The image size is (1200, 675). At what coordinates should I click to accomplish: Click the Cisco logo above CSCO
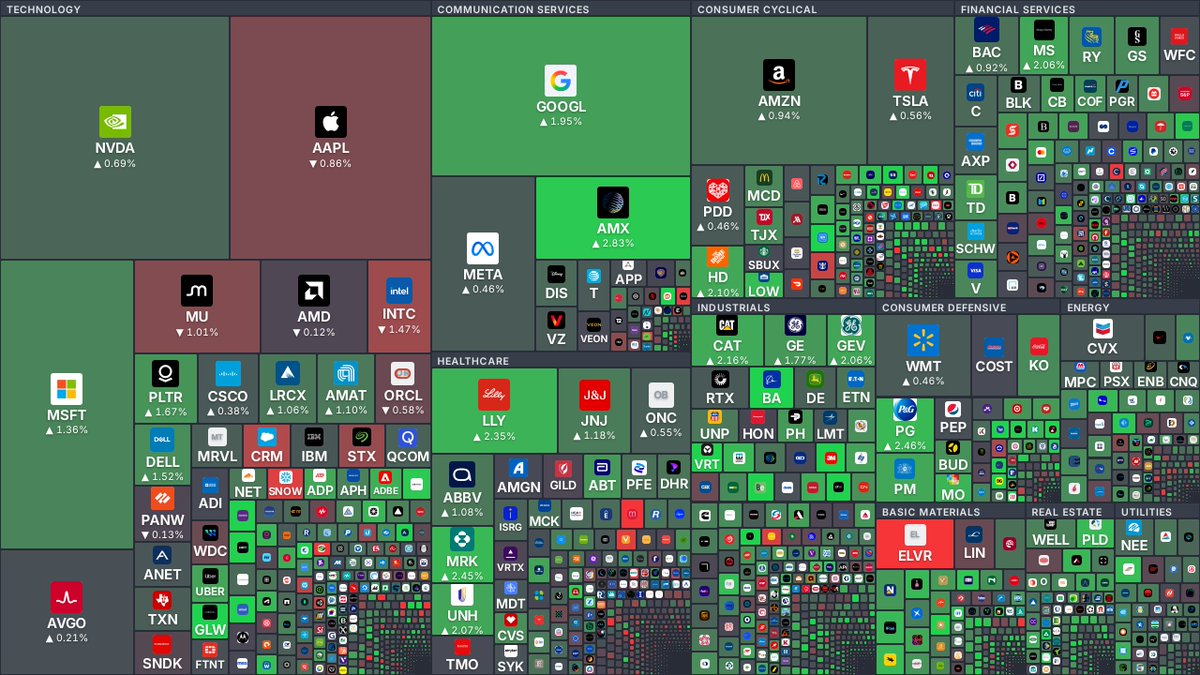228,374
